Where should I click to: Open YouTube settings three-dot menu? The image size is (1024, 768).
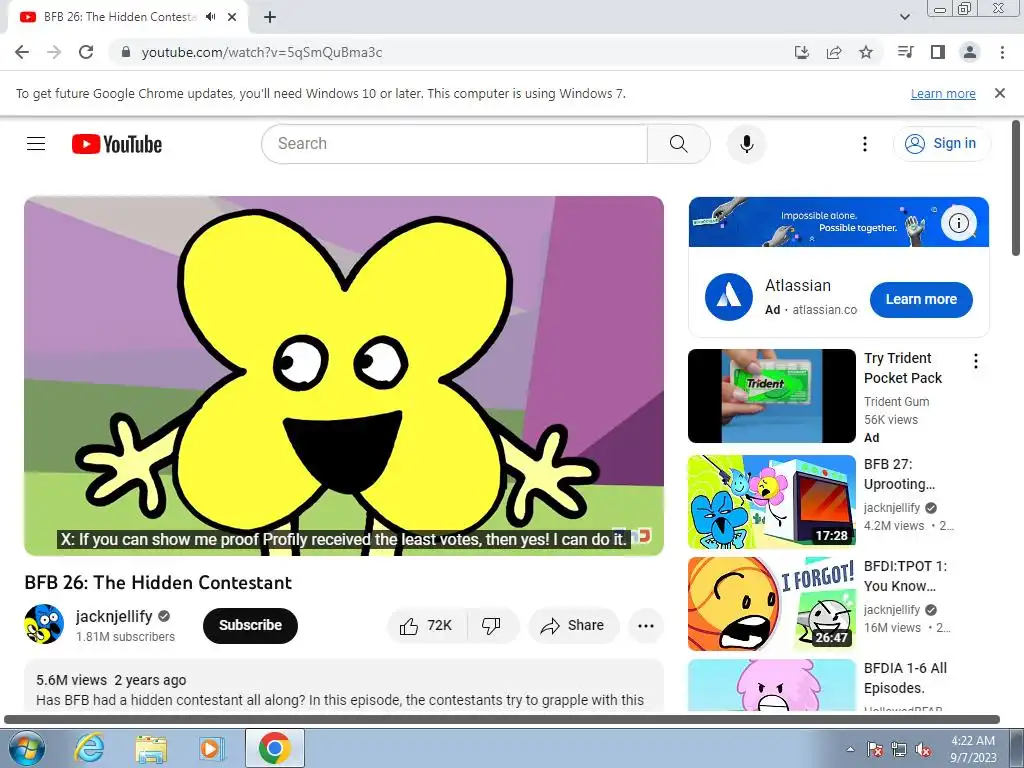point(865,144)
